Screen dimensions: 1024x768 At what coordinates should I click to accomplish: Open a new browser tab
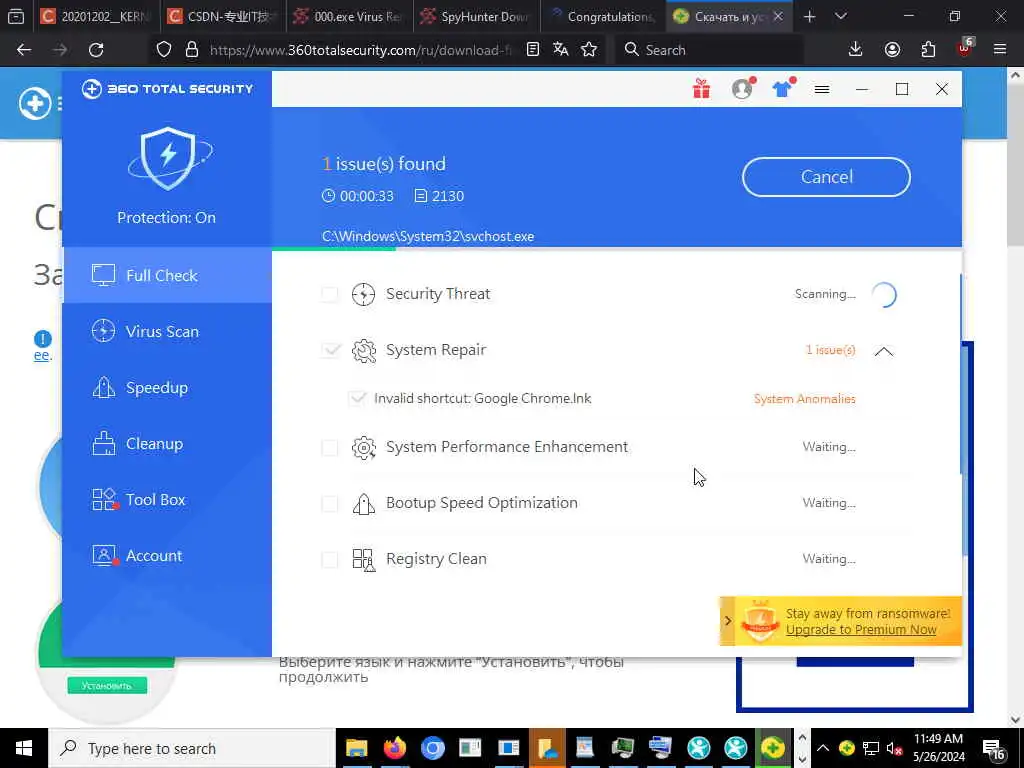pos(809,16)
